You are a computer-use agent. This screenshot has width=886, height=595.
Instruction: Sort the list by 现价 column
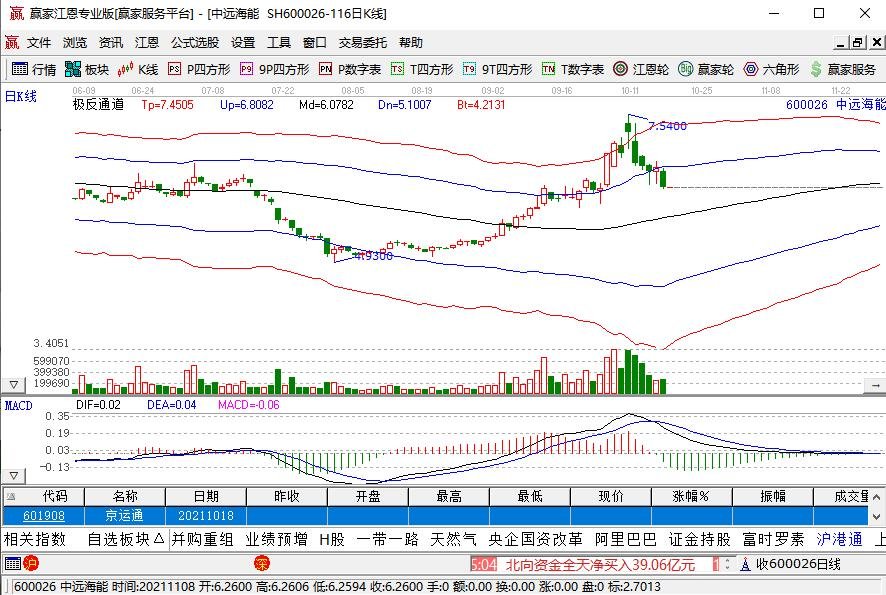(611, 497)
